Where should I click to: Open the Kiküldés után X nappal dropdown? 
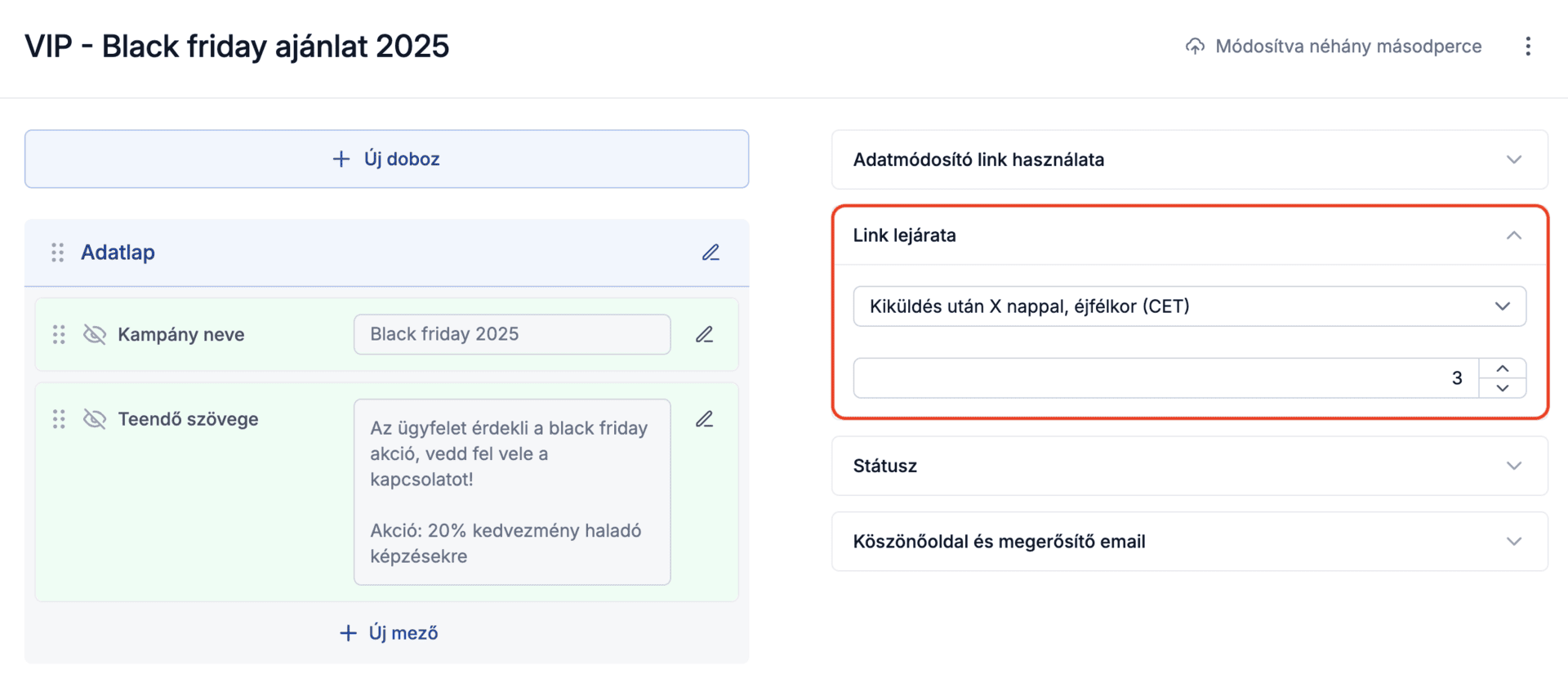click(x=1189, y=306)
